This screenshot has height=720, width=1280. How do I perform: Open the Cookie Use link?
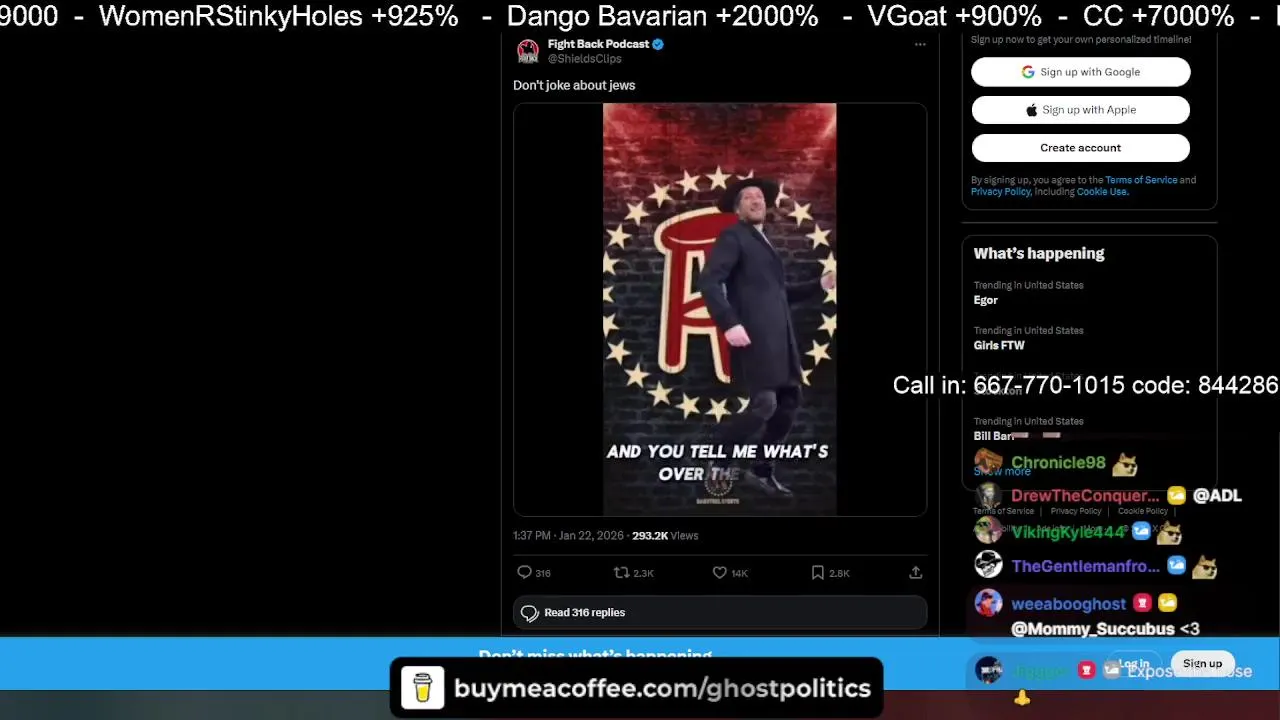(x=1102, y=192)
